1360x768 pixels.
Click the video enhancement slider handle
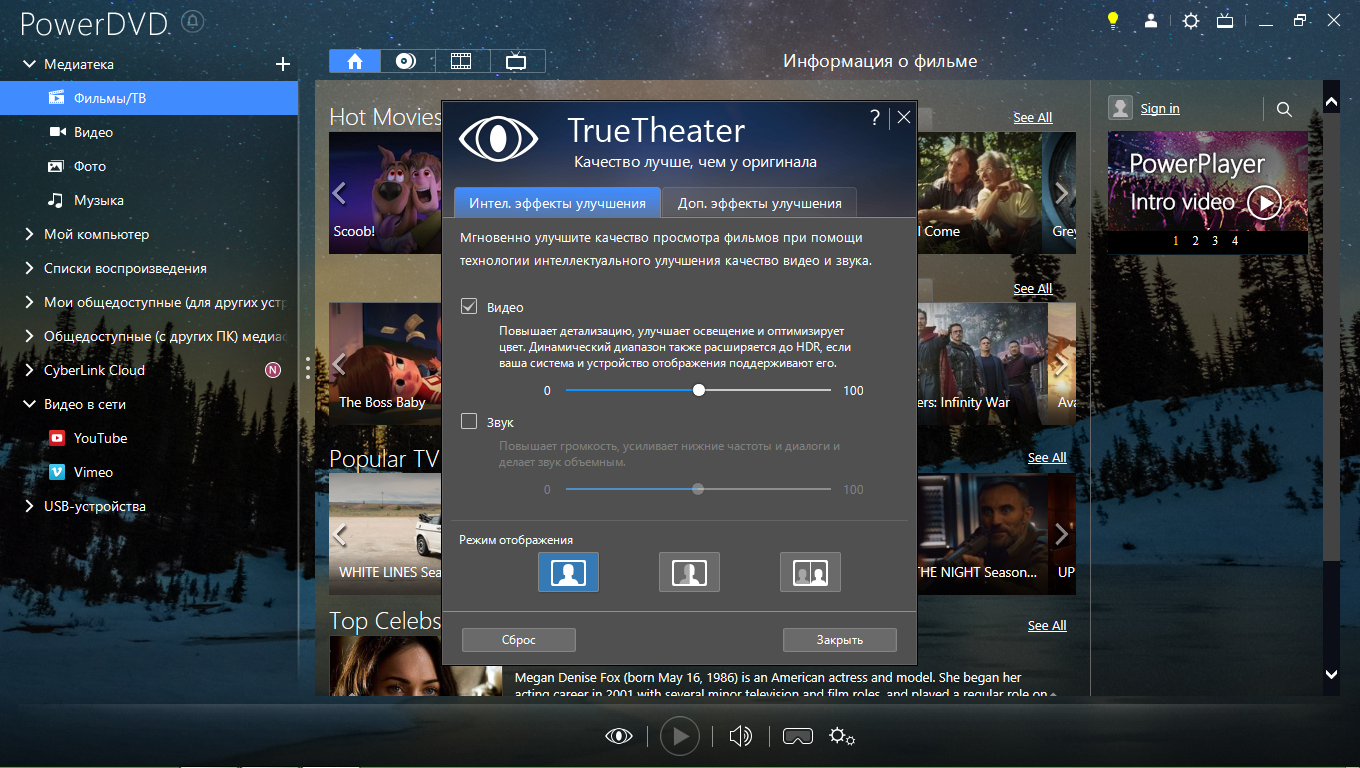click(699, 390)
